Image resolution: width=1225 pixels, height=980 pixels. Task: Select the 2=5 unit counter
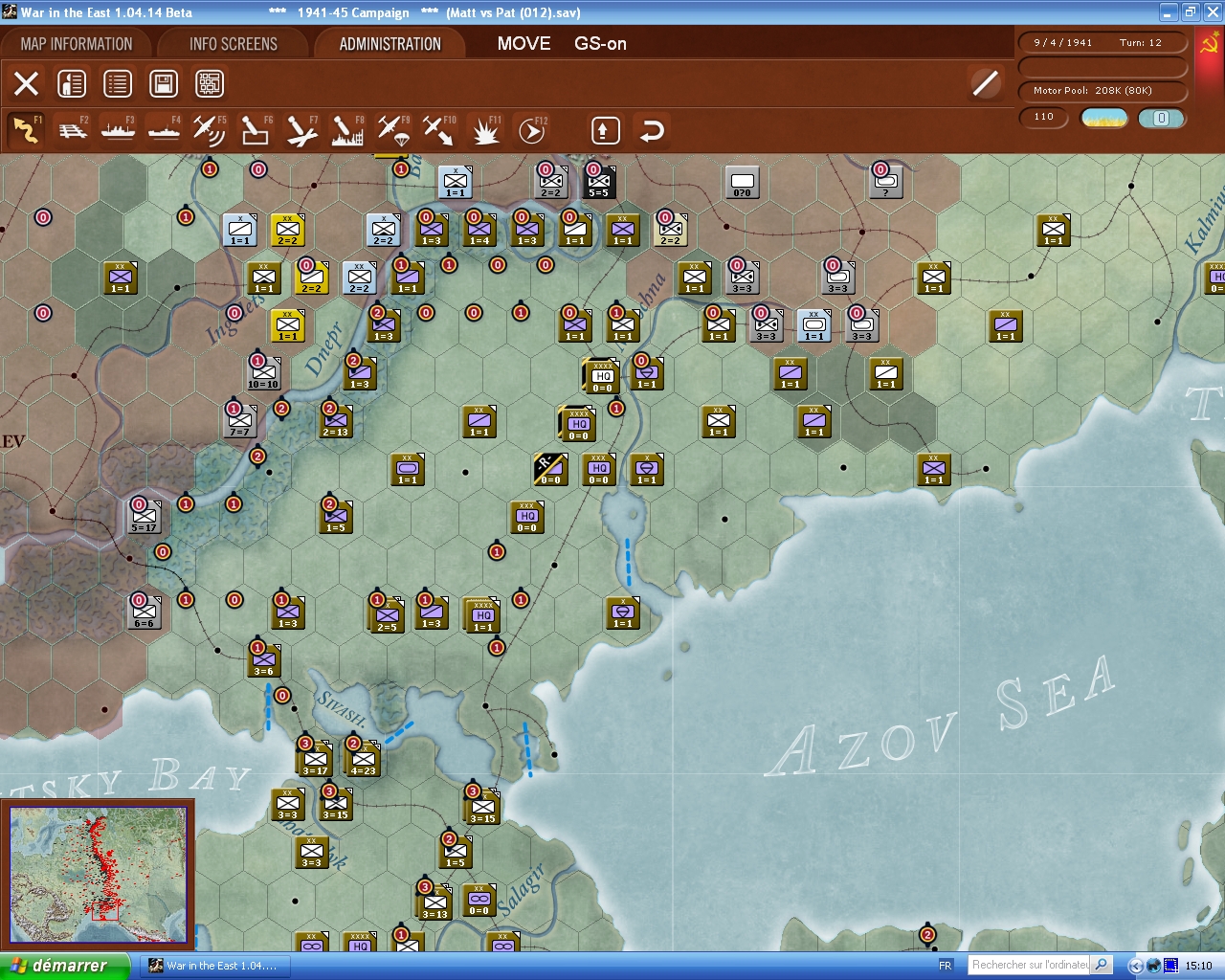click(386, 614)
